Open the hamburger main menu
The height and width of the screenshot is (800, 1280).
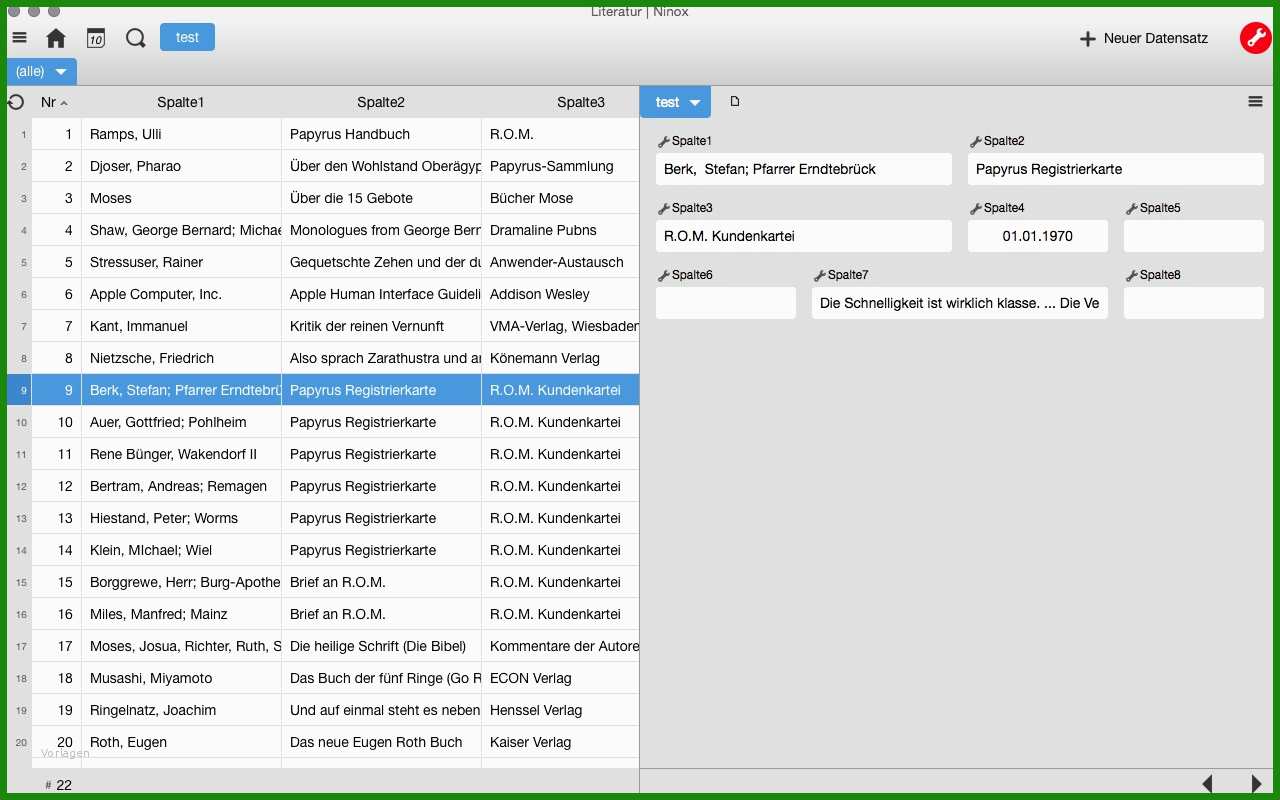click(19, 38)
